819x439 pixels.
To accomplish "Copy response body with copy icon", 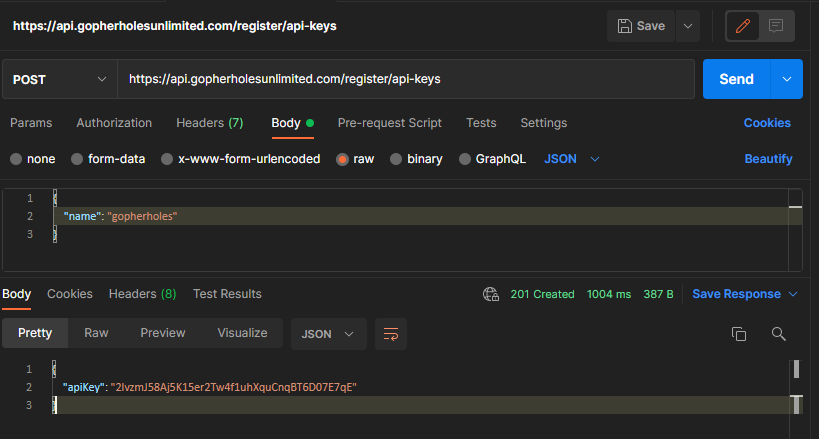I will pyautogui.click(x=739, y=334).
